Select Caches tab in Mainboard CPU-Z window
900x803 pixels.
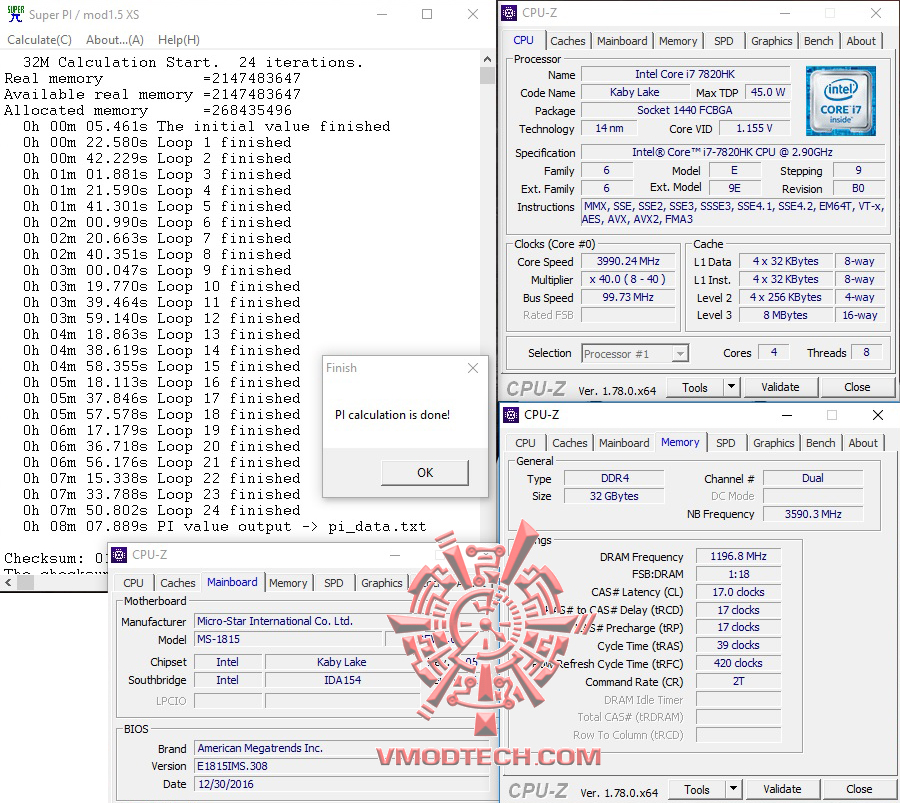click(177, 583)
